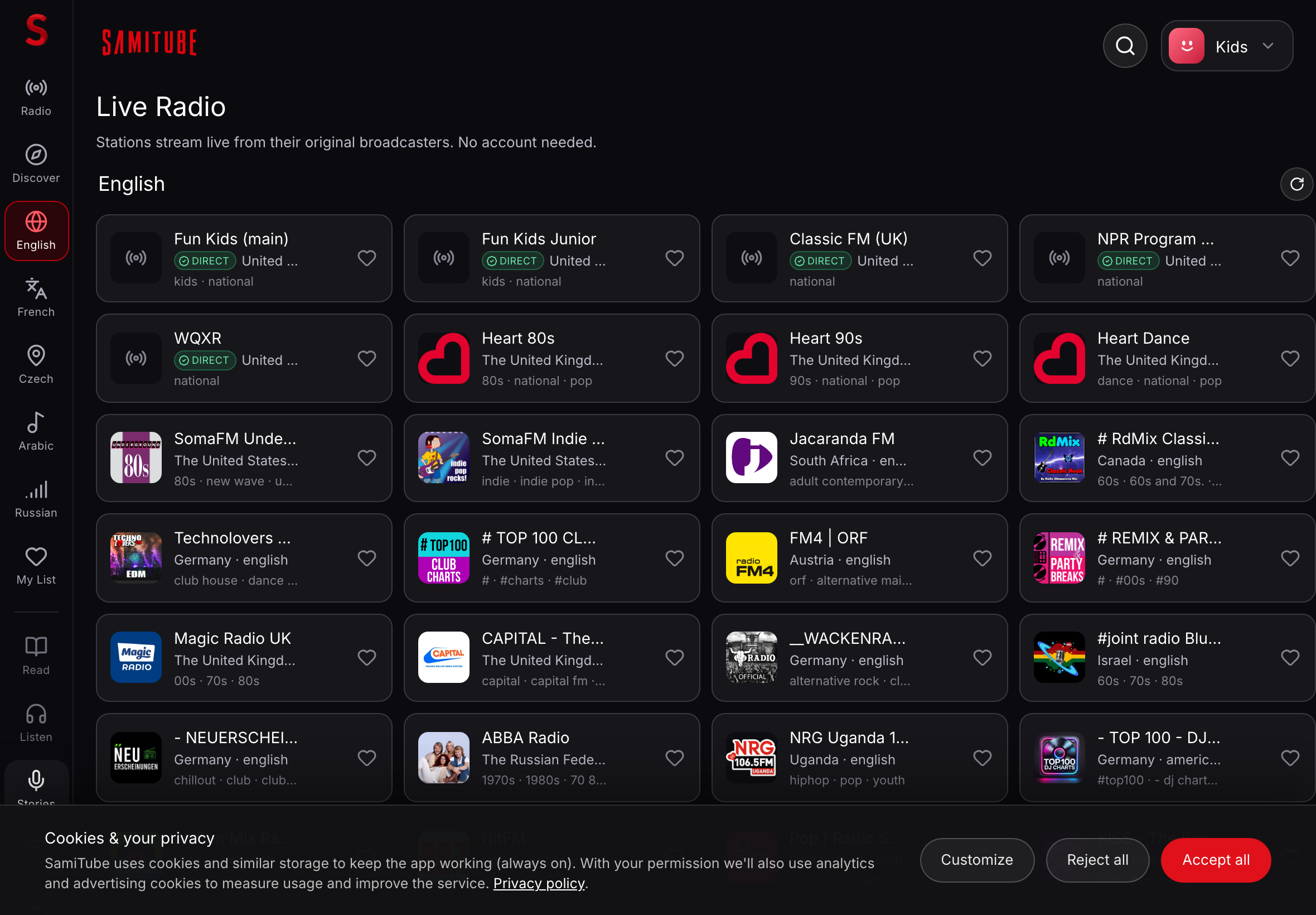Favorite Heart Dance station

[x=1290, y=358]
